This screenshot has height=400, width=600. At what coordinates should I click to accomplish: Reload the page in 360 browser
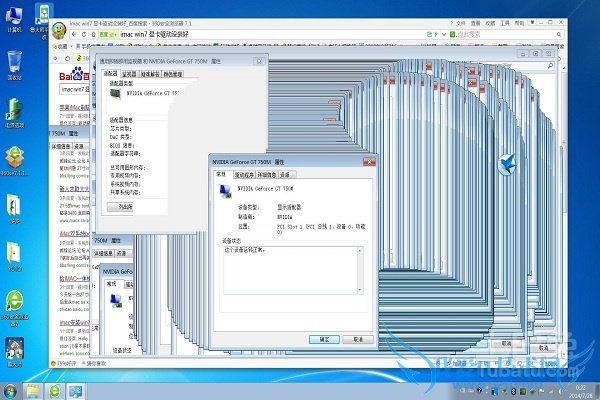coord(84,34)
